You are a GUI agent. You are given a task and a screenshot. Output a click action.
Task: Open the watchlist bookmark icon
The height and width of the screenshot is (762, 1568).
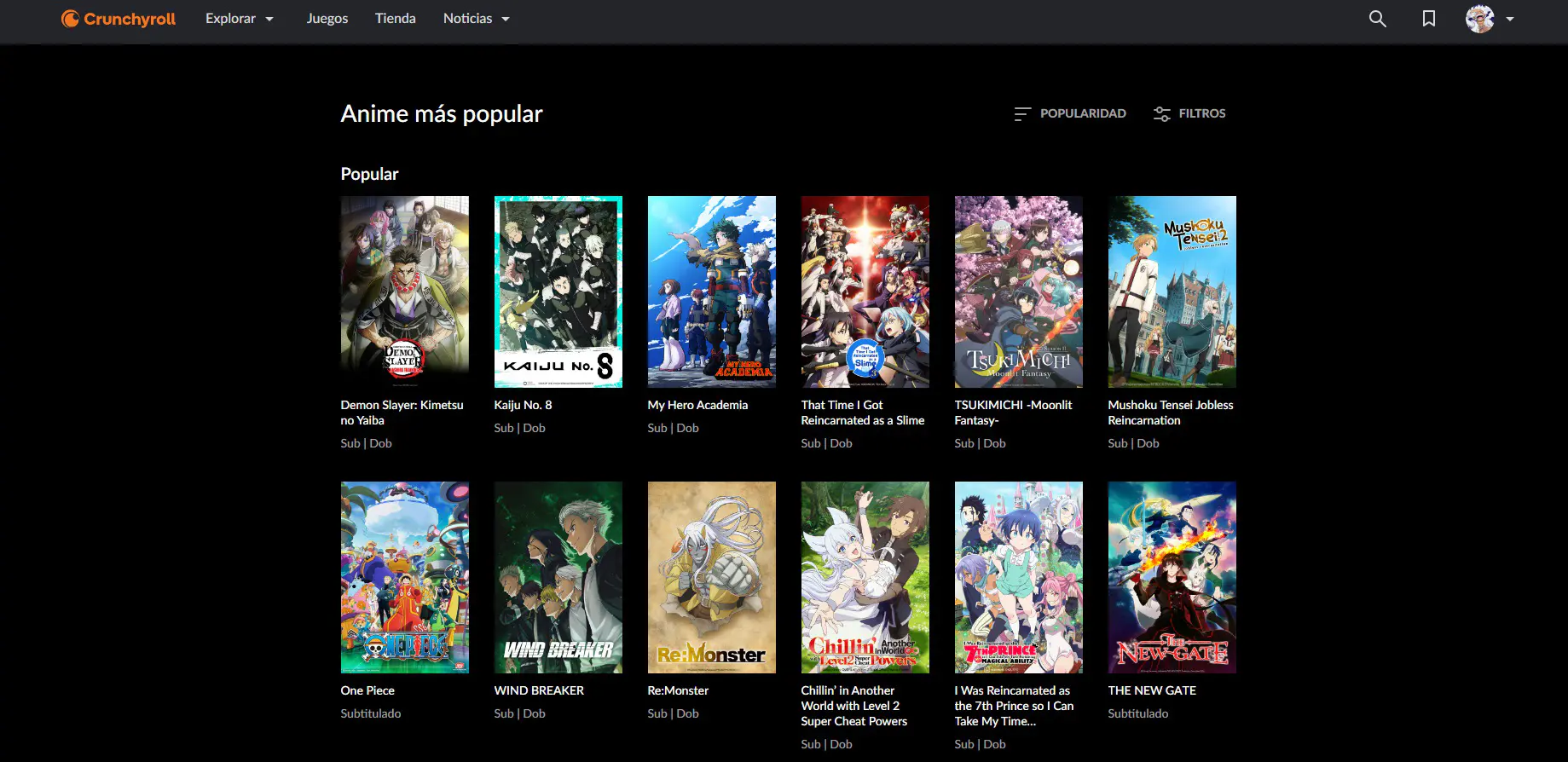click(1429, 19)
